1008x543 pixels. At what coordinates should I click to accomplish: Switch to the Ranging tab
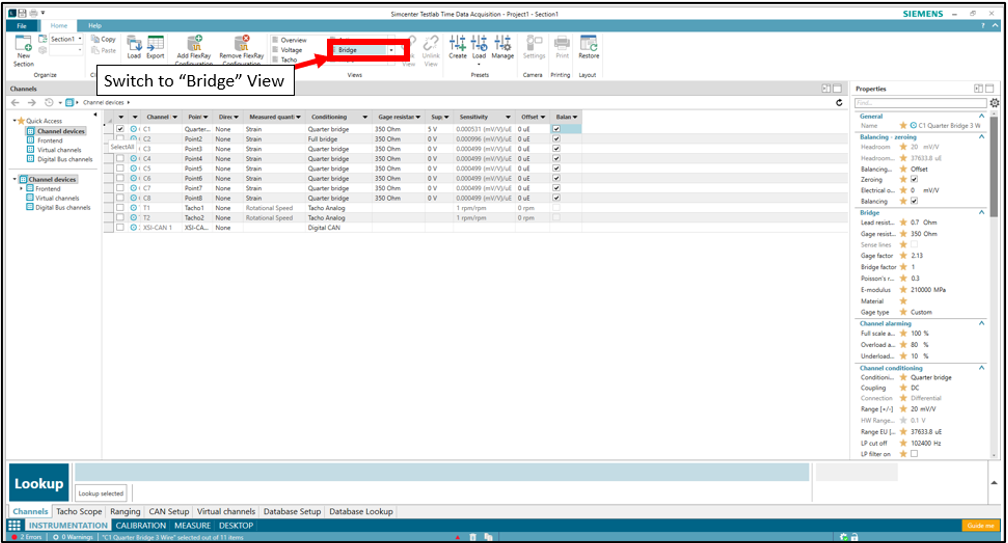125,512
